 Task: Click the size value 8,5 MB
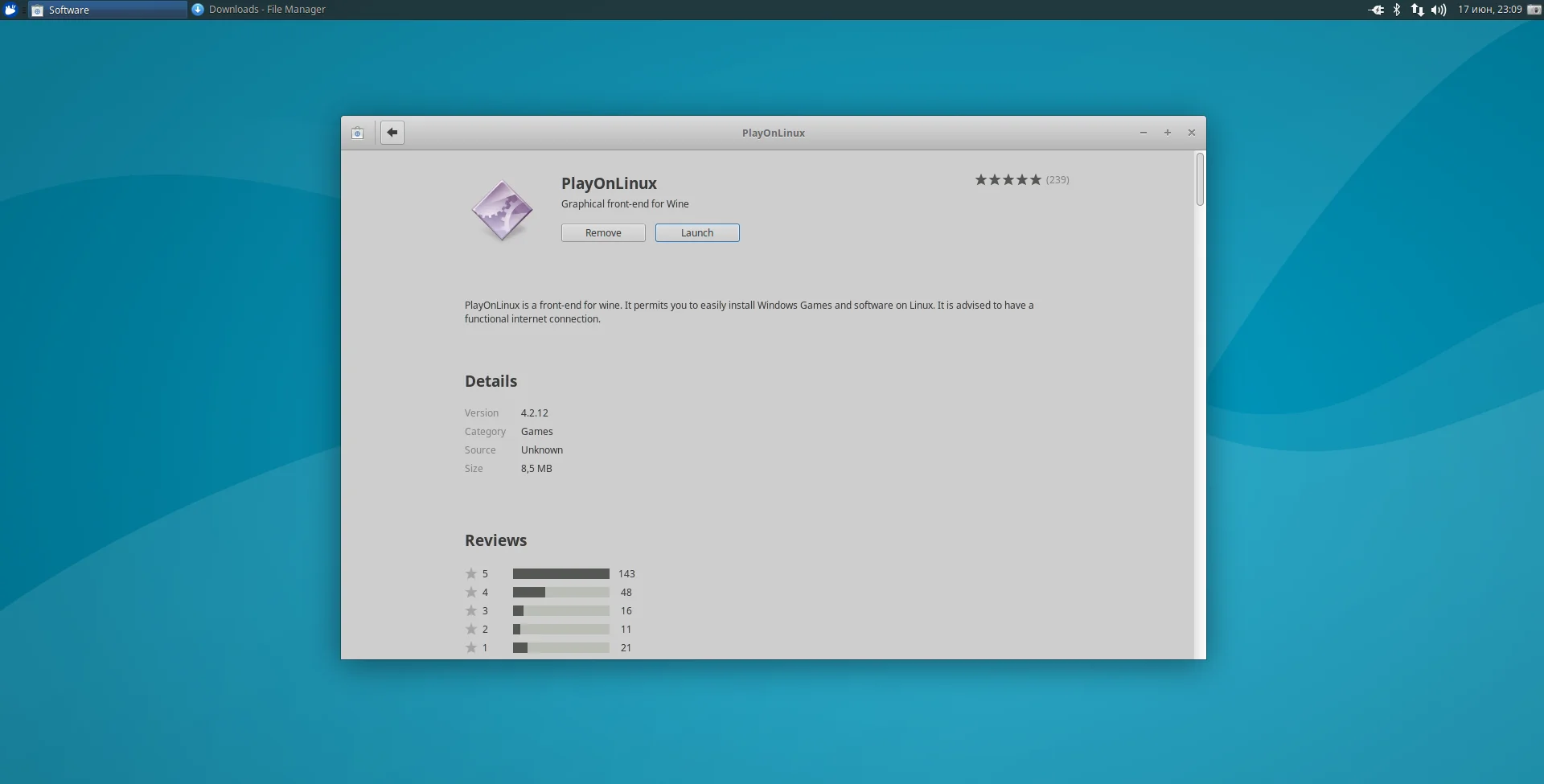[x=536, y=468]
